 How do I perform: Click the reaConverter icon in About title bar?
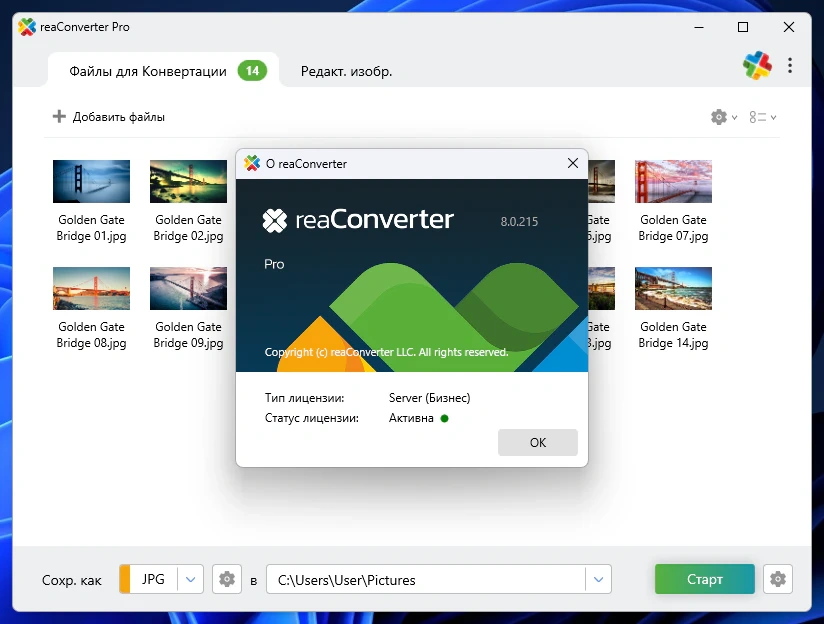click(252, 163)
